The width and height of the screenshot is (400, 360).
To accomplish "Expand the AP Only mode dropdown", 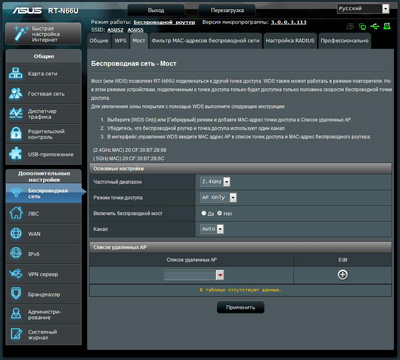I will (218, 197).
